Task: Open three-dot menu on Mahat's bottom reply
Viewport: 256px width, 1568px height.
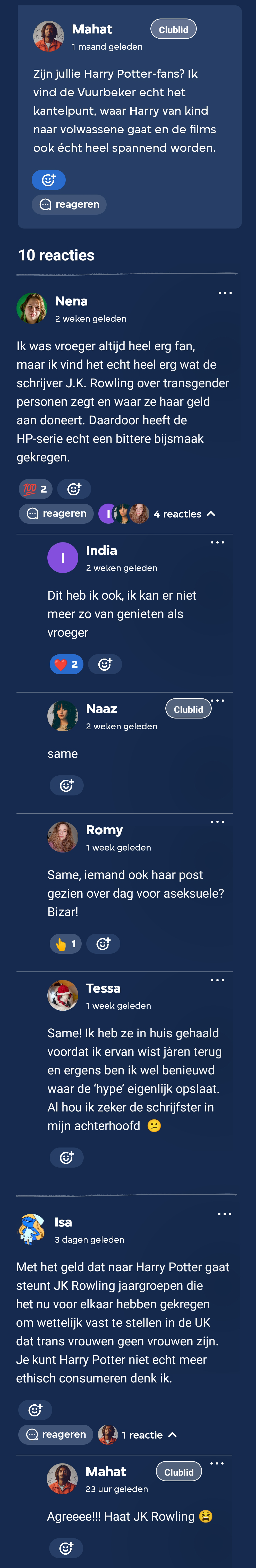Action: click(217, 1463)
